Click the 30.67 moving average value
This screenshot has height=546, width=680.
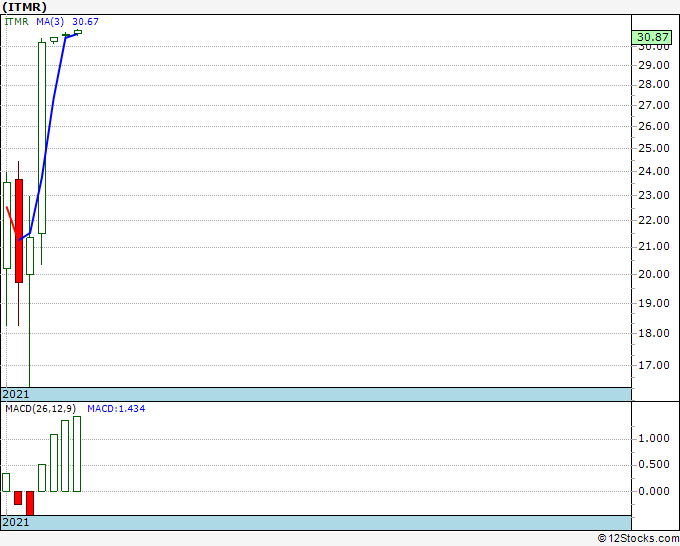pos(85,21)
